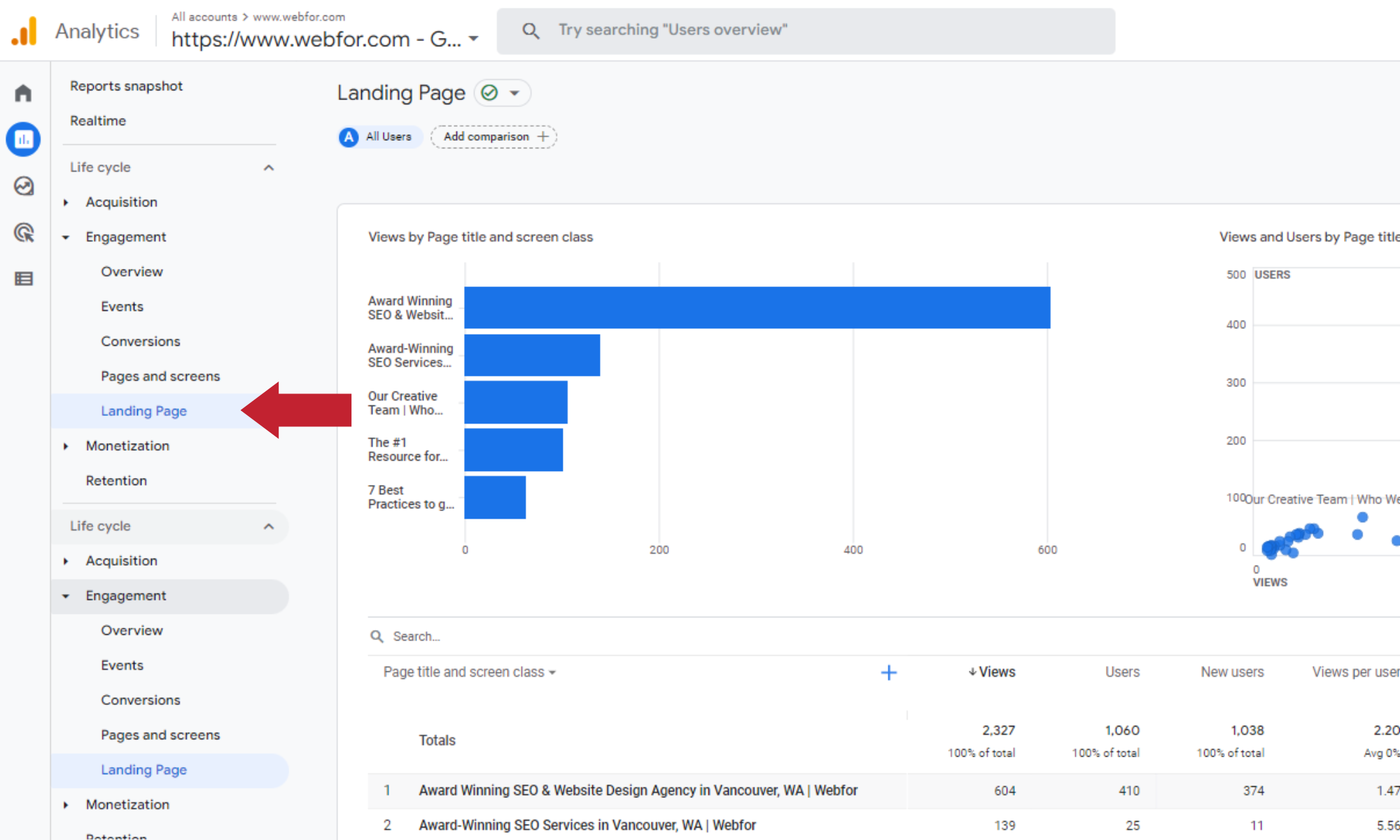Viewport: 1400px width, 840px height.
Task: Open first Pages and screens report
Action: pyautogui.click(x=160, y=376)
